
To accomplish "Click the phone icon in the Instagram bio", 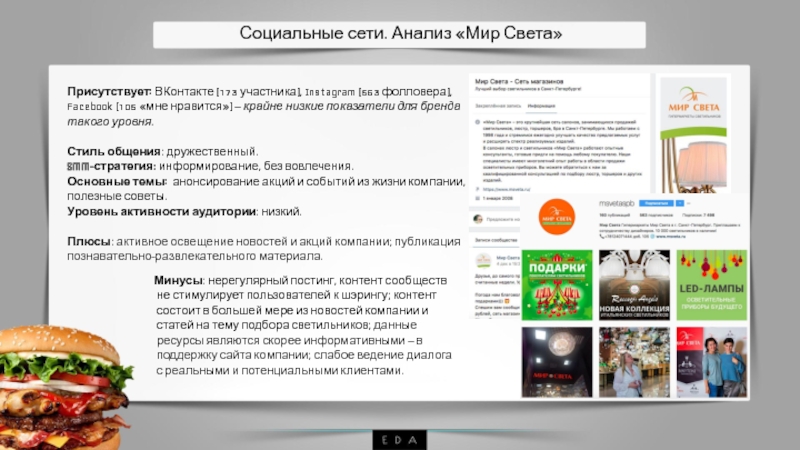I will coord(602,237).
